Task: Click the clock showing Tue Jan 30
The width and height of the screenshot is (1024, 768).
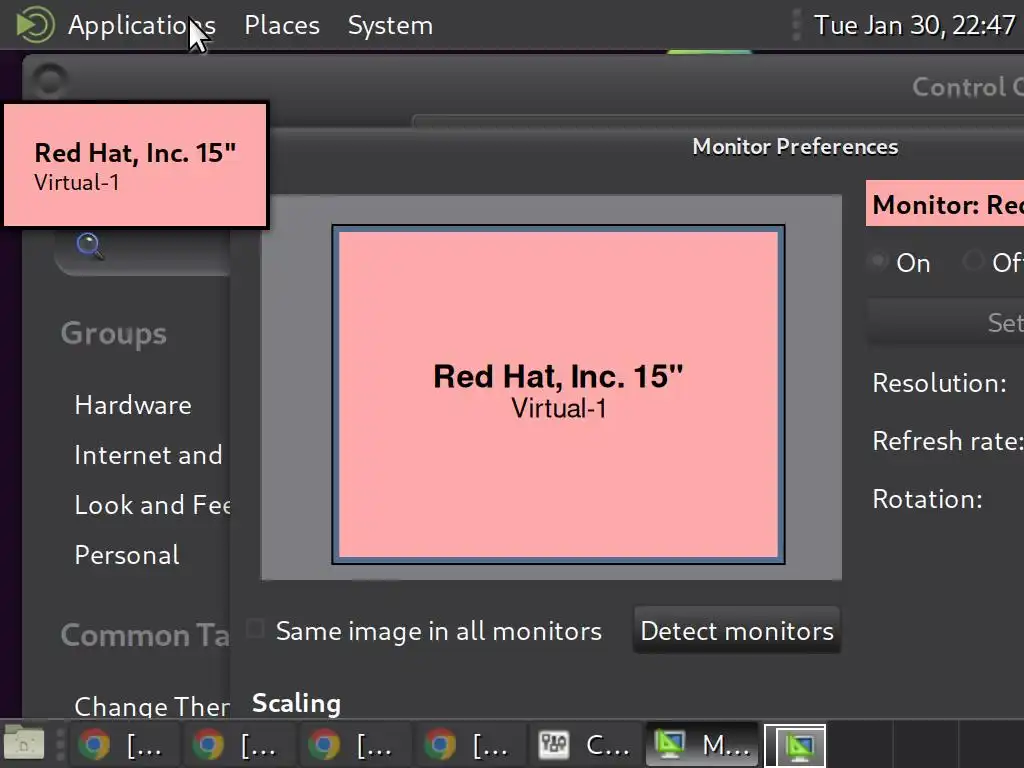Action: coord(914,25)
